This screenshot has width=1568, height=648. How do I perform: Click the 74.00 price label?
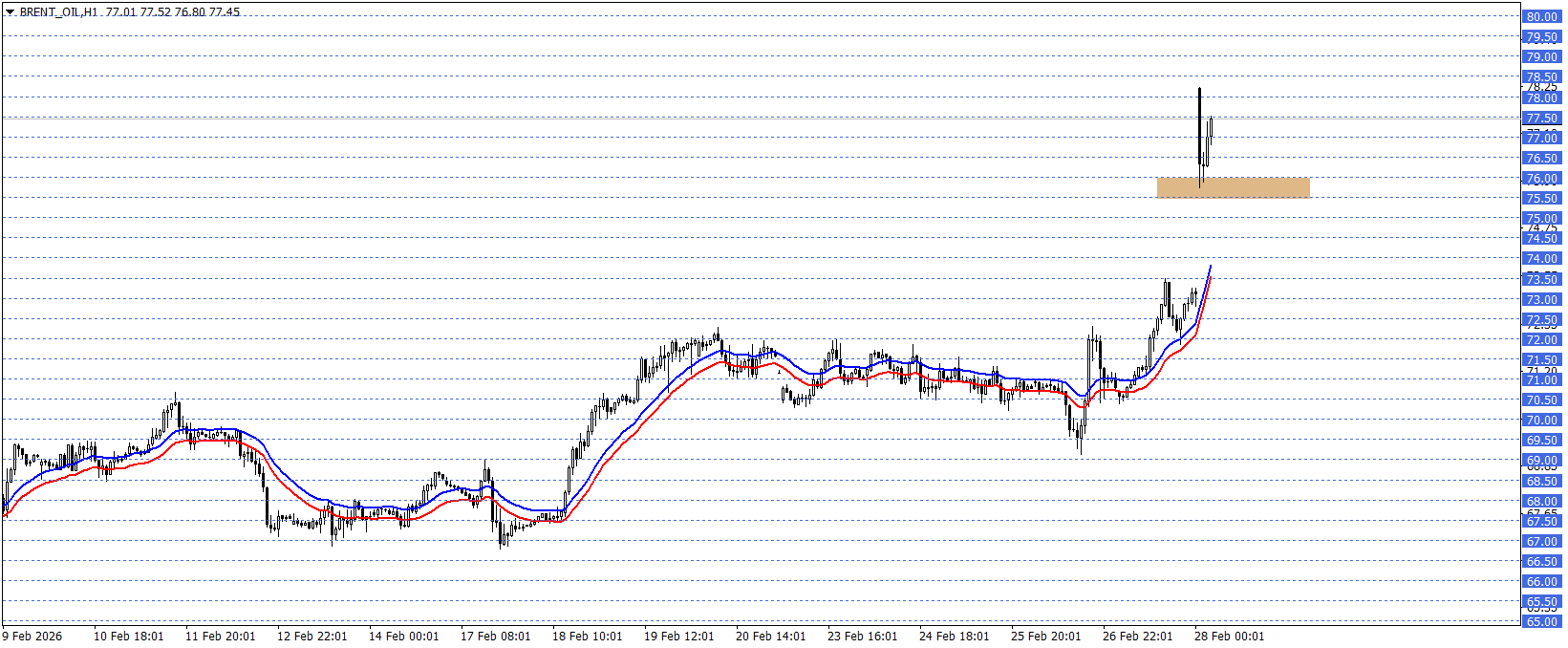[x=1541, y=259]
